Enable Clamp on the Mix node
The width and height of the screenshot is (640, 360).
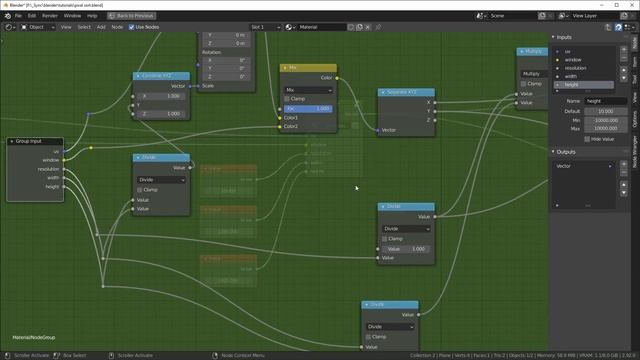click(287, 99)
